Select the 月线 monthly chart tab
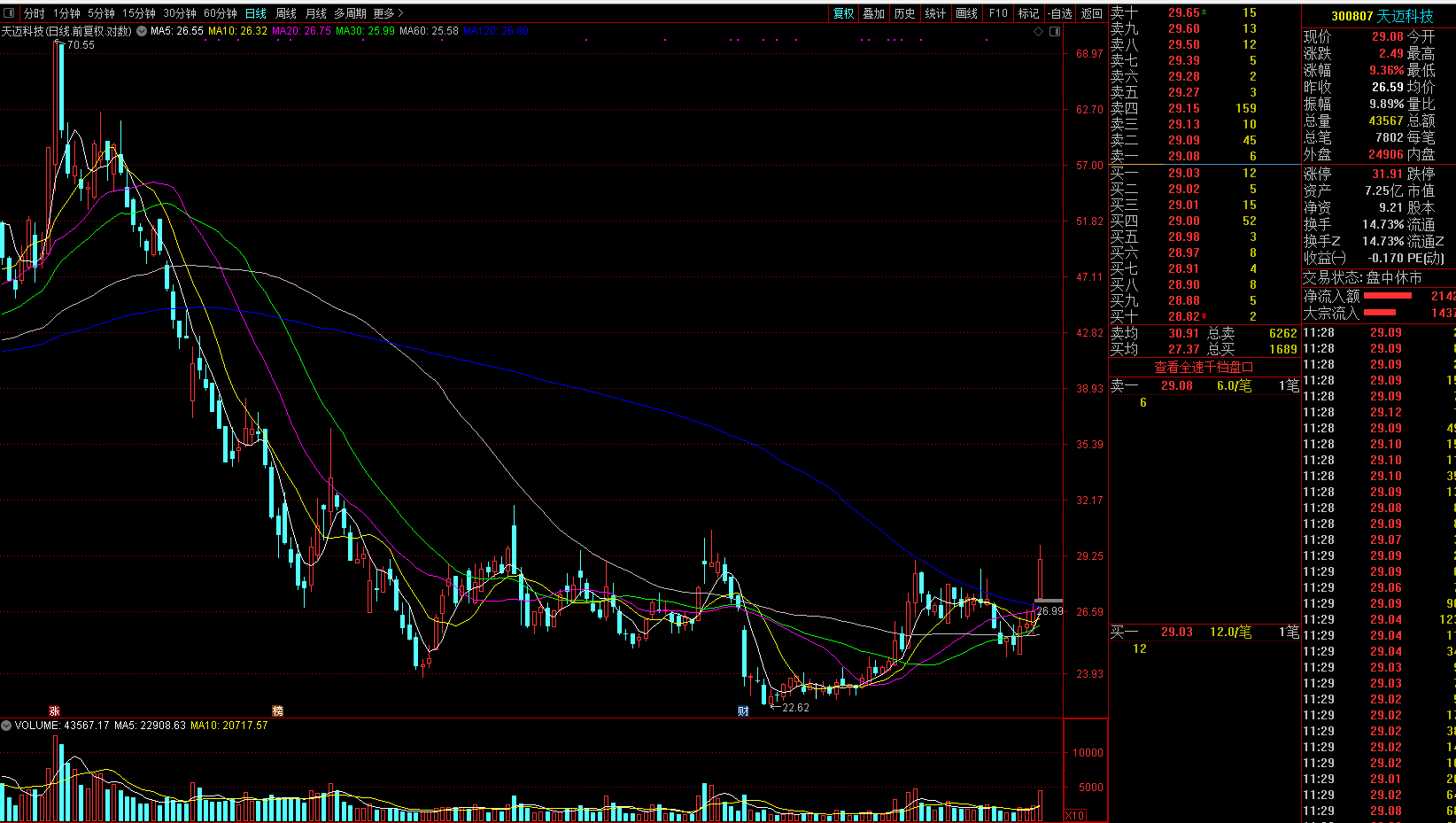The height and width of the screenshot is (823, 1456). click(315, 13)
